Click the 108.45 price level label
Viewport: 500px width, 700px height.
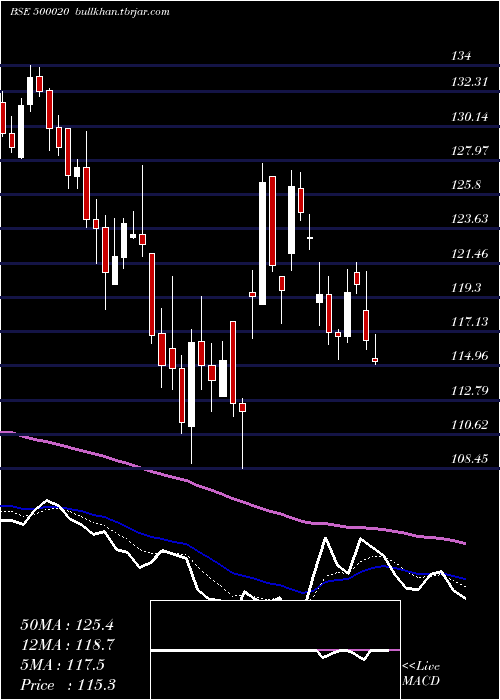pos(470,459)
